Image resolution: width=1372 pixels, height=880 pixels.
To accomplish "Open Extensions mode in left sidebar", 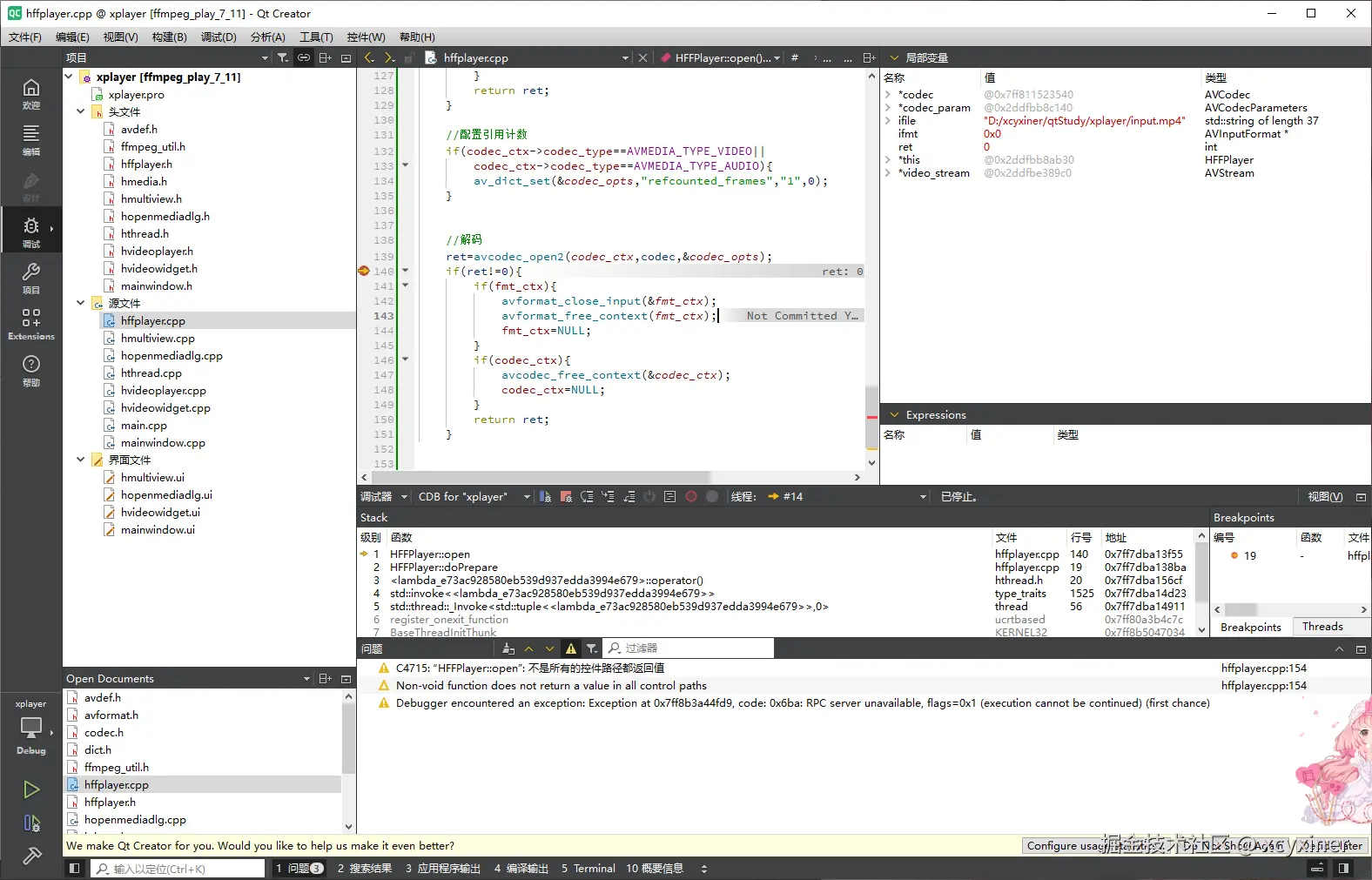I will pos(30,324).
